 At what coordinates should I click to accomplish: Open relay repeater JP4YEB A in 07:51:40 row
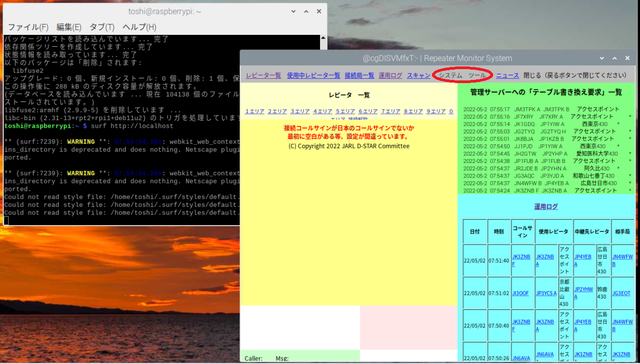pyautogui.click(x=583, y=260)
